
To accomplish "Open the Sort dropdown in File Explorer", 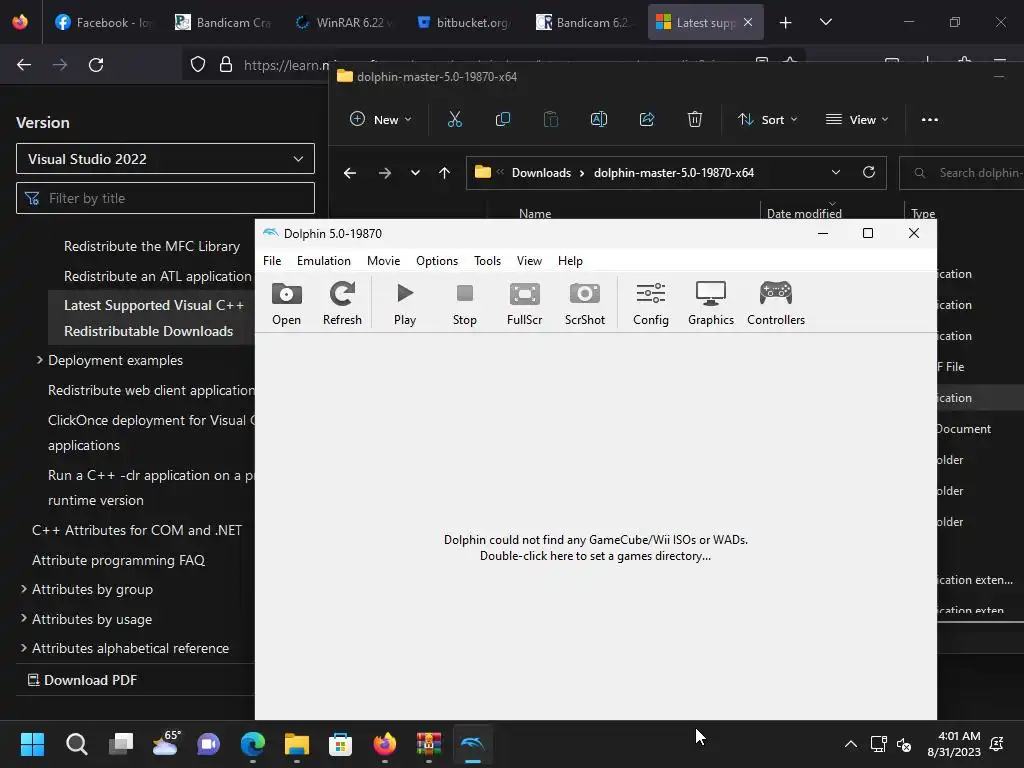I will (767, 120).
